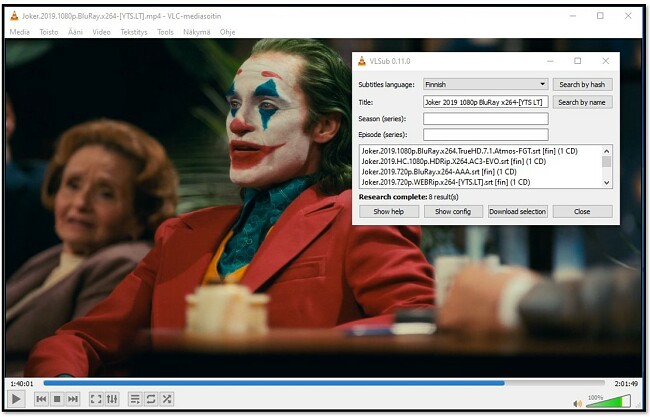Adjust the volume slider at 100%
The width and height of the screenshot is (650, 417).
point(609,401)
